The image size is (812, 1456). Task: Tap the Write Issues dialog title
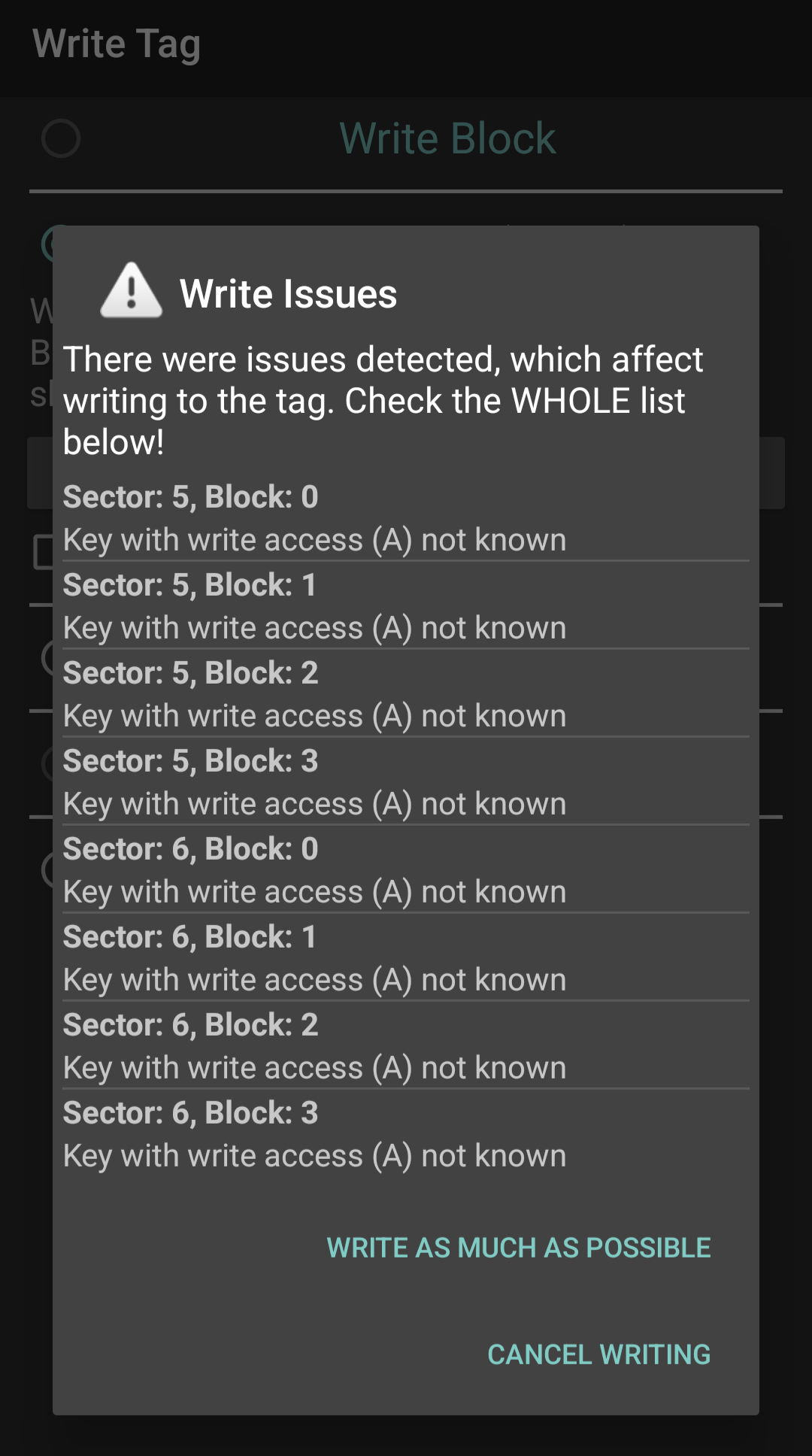[x=288, y=293]
